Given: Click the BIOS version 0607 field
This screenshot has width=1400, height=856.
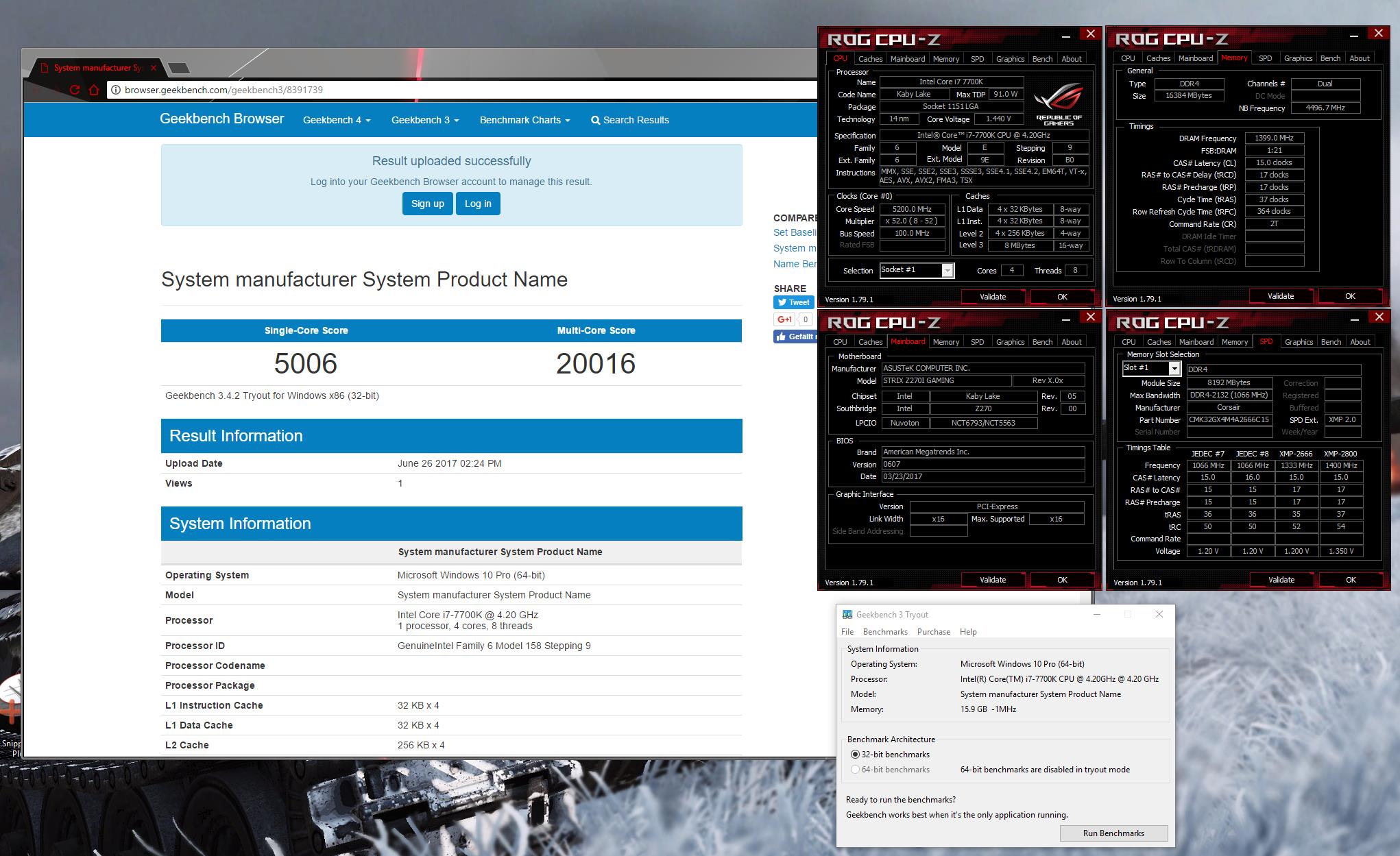Looking at the screenshot, I should tap(982, 464).
